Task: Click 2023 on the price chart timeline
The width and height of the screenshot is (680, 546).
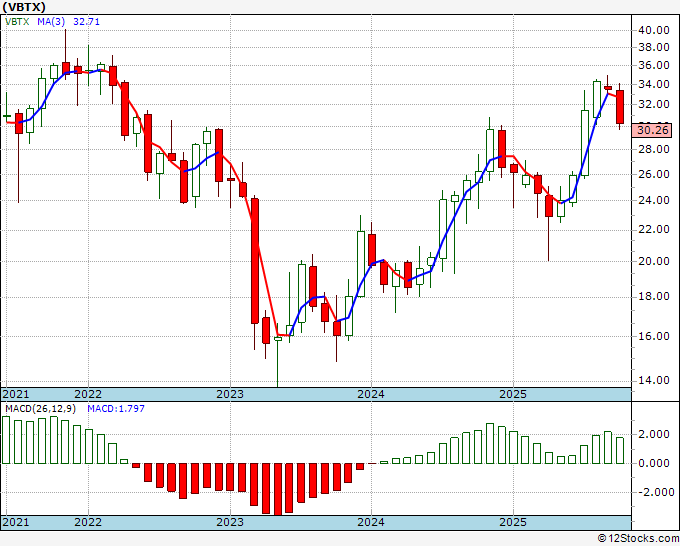Action: [230, 394]
